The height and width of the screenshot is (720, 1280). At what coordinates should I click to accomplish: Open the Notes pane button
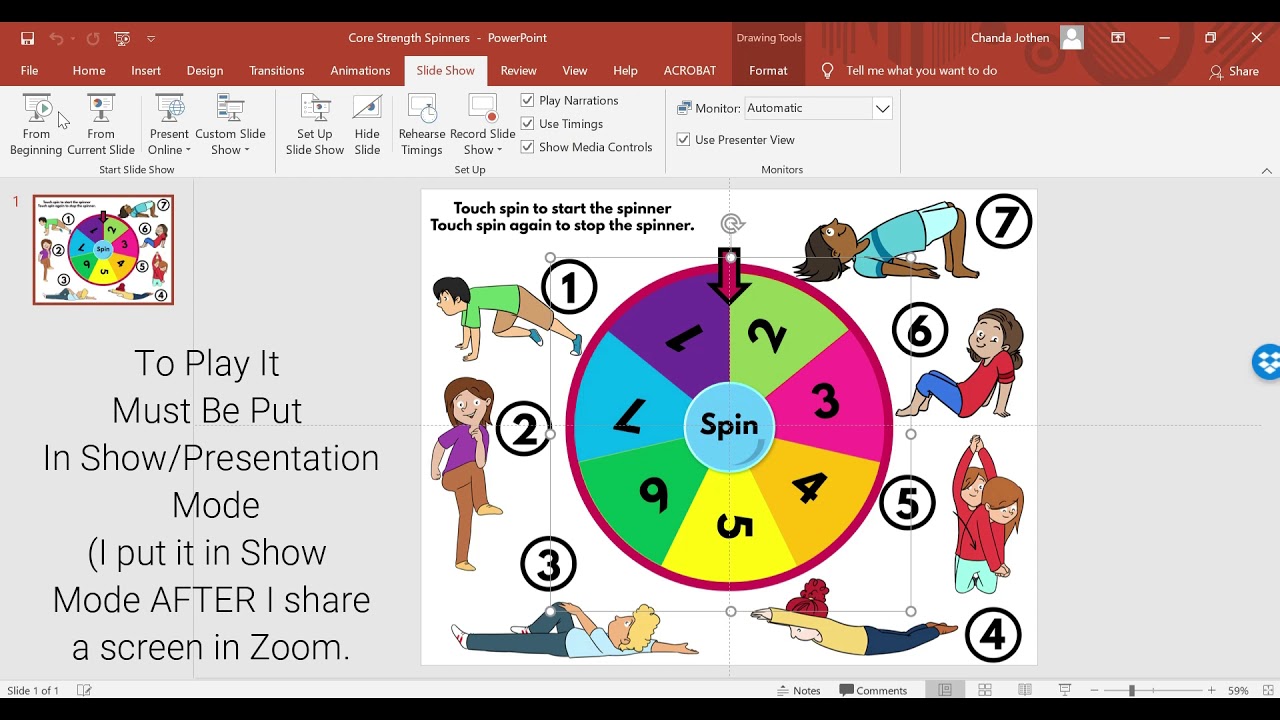799,690
